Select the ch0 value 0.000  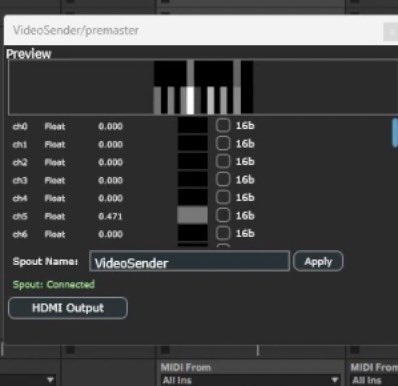click(x=110, y=126)
